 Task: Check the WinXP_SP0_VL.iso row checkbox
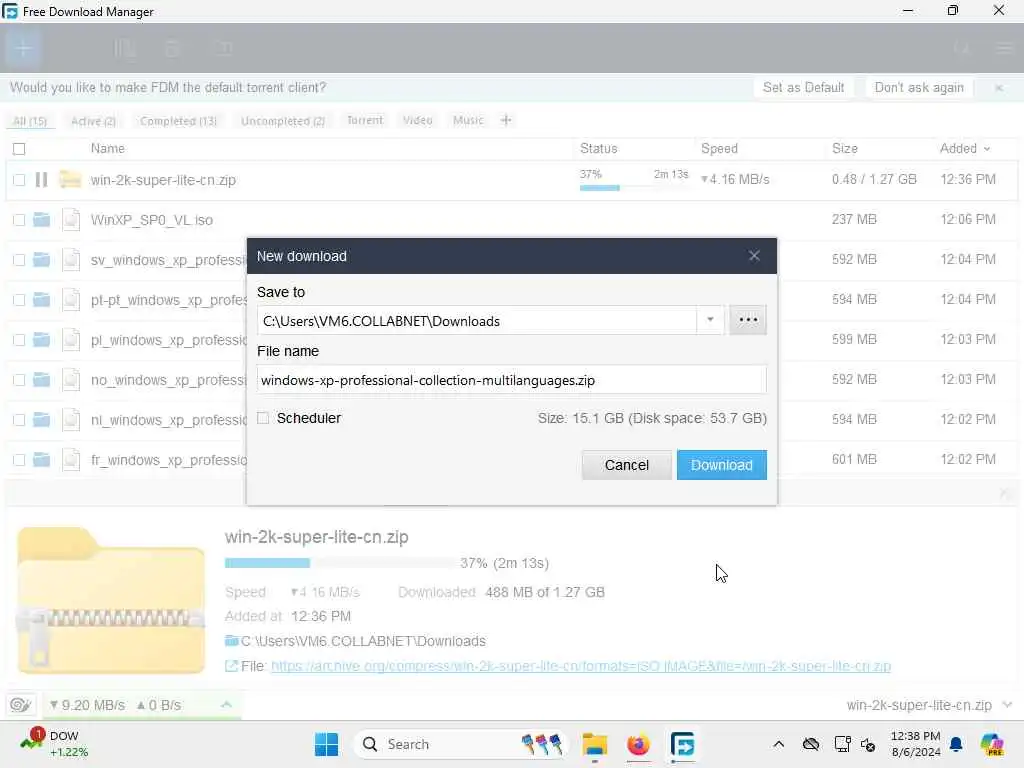pyautogui.click(x=19, y=220)
